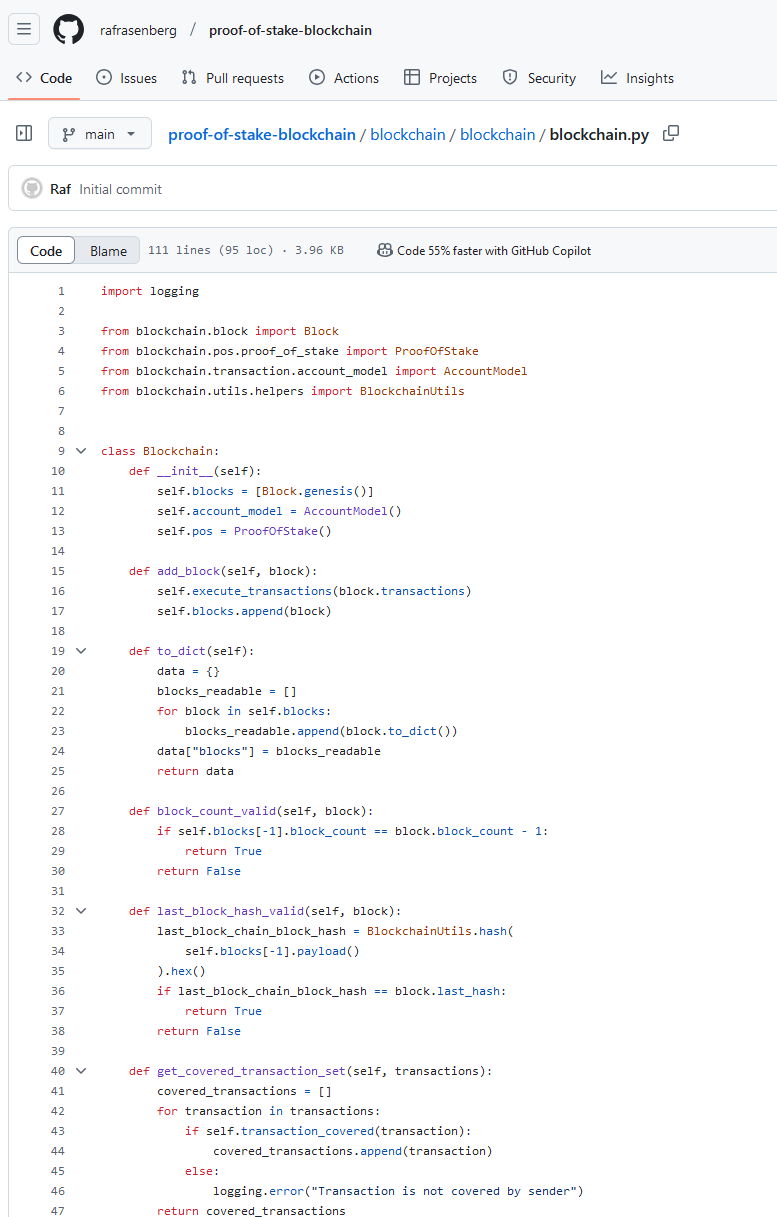Open the Issues tab
777x1217 pixels.
tap(126, 78)
